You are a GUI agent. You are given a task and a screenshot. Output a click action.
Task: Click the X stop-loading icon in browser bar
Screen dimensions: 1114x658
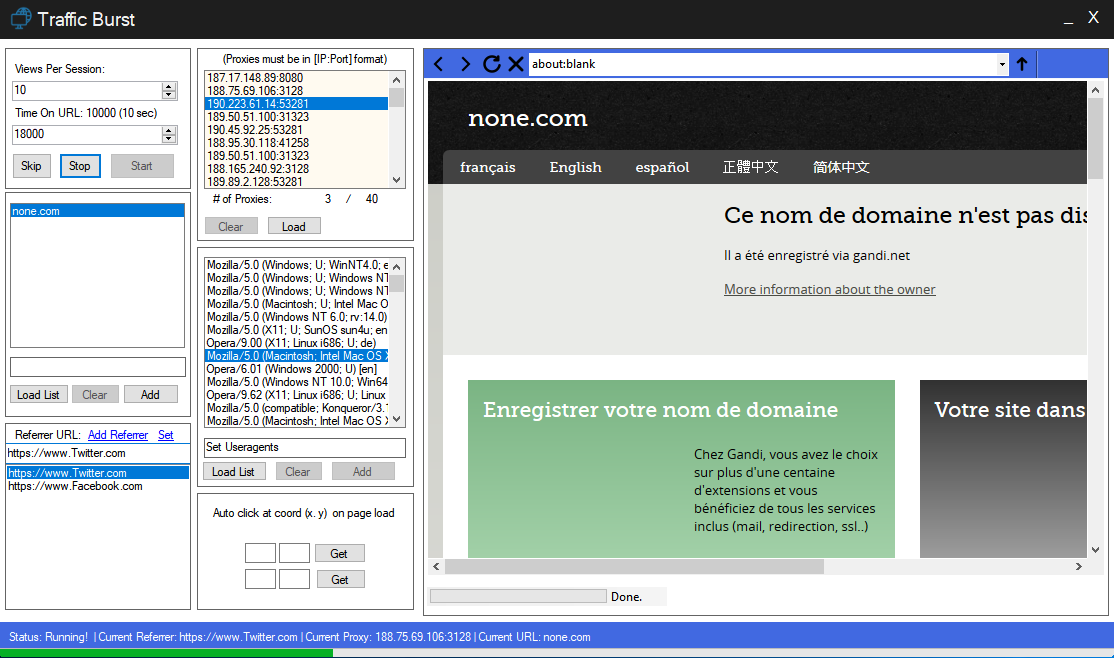coord(516,64)
